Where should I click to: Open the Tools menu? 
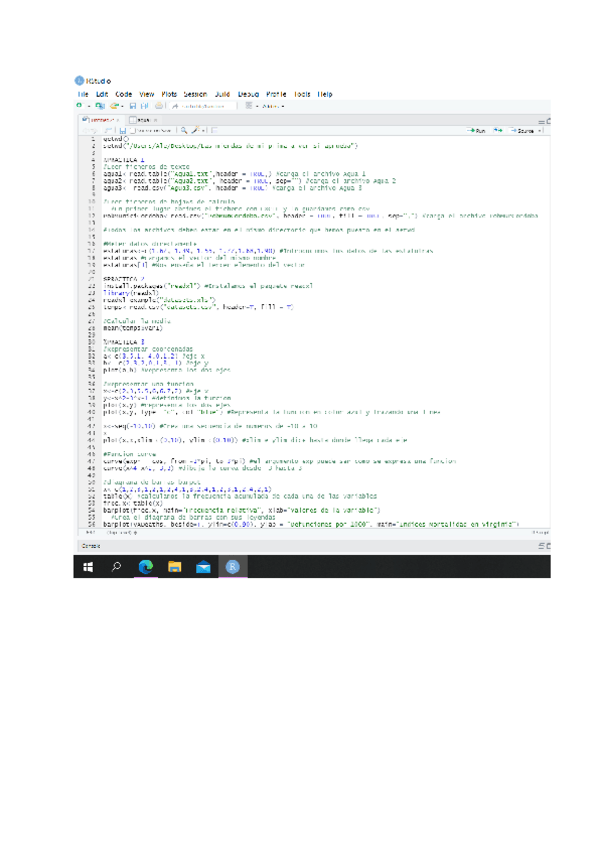click(302, 93)
